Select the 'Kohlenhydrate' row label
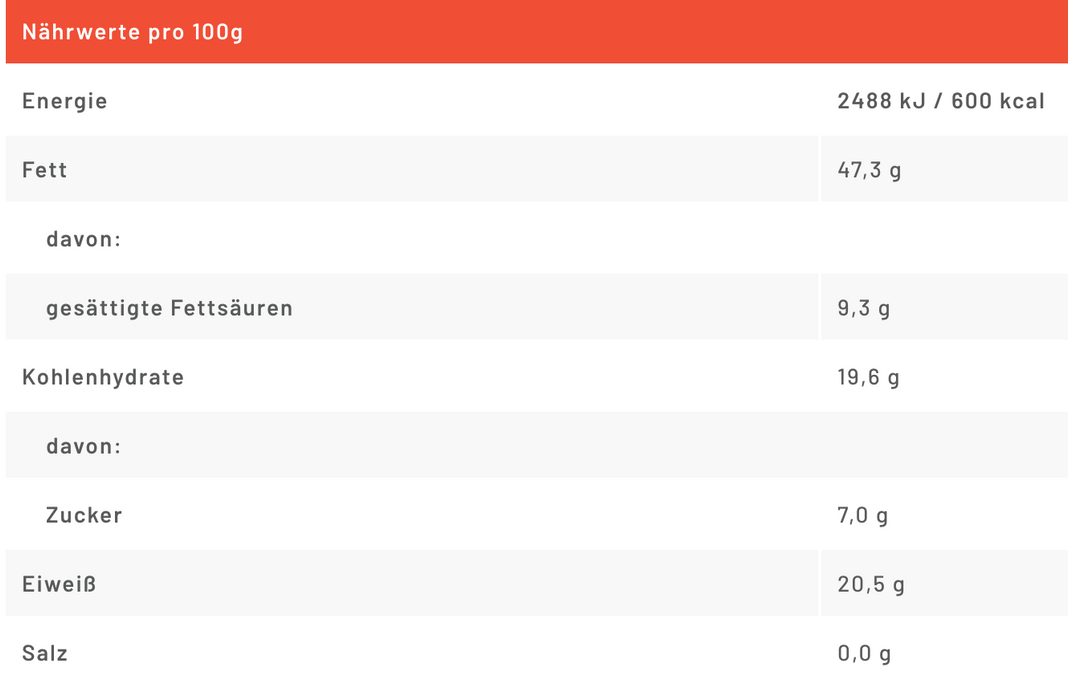Screen dimensions: 1068x700 tap(103, 377)
